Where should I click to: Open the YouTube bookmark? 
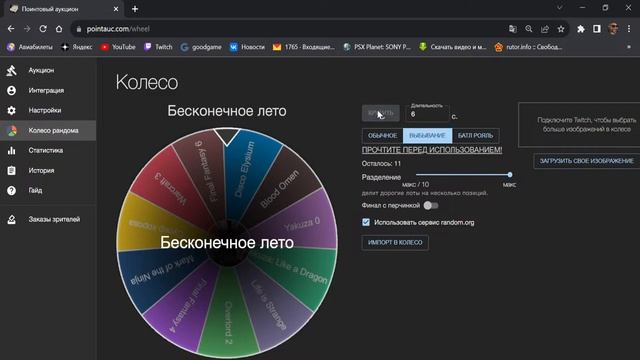(x=118, y=47)
